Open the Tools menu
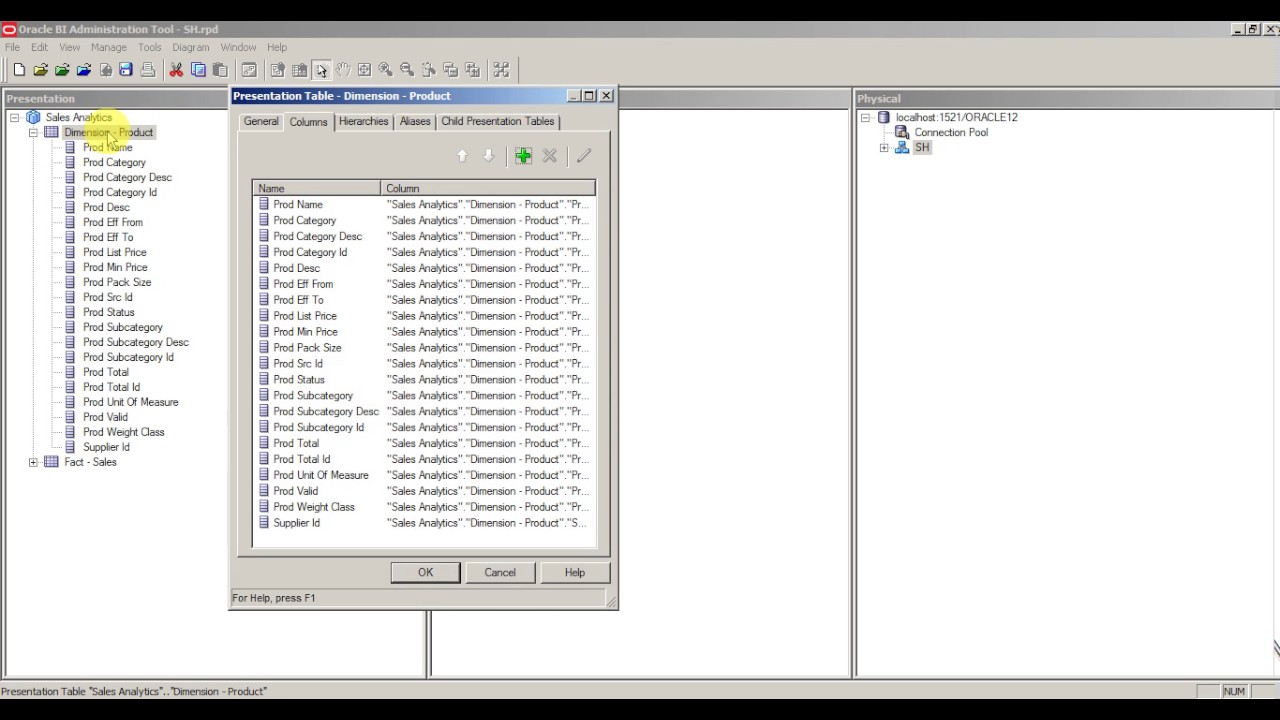The width and height of the screenshot is (1280, 720). tap(150, 47)
